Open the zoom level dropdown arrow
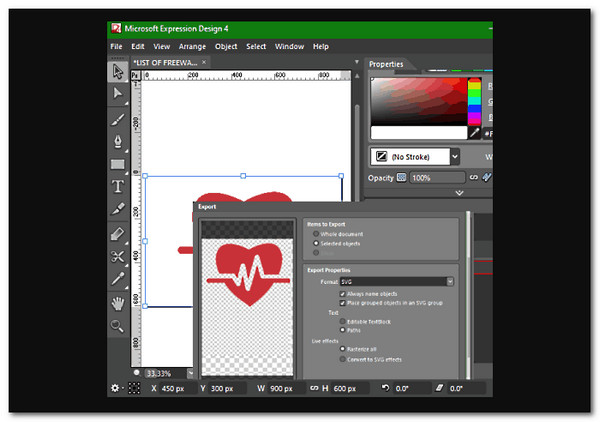This screenshot has height=422, width=600. click(190, 373)
